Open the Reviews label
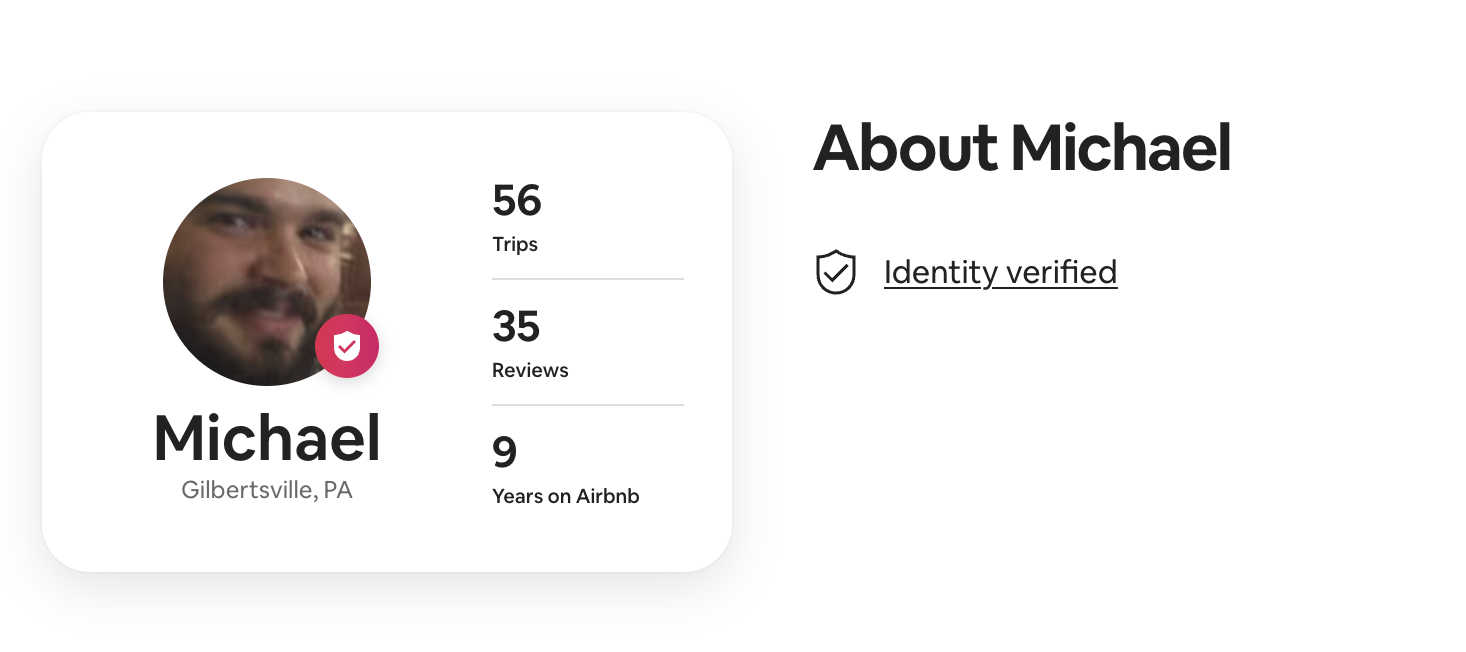1466x652 pixels. (x=530, y=370)
